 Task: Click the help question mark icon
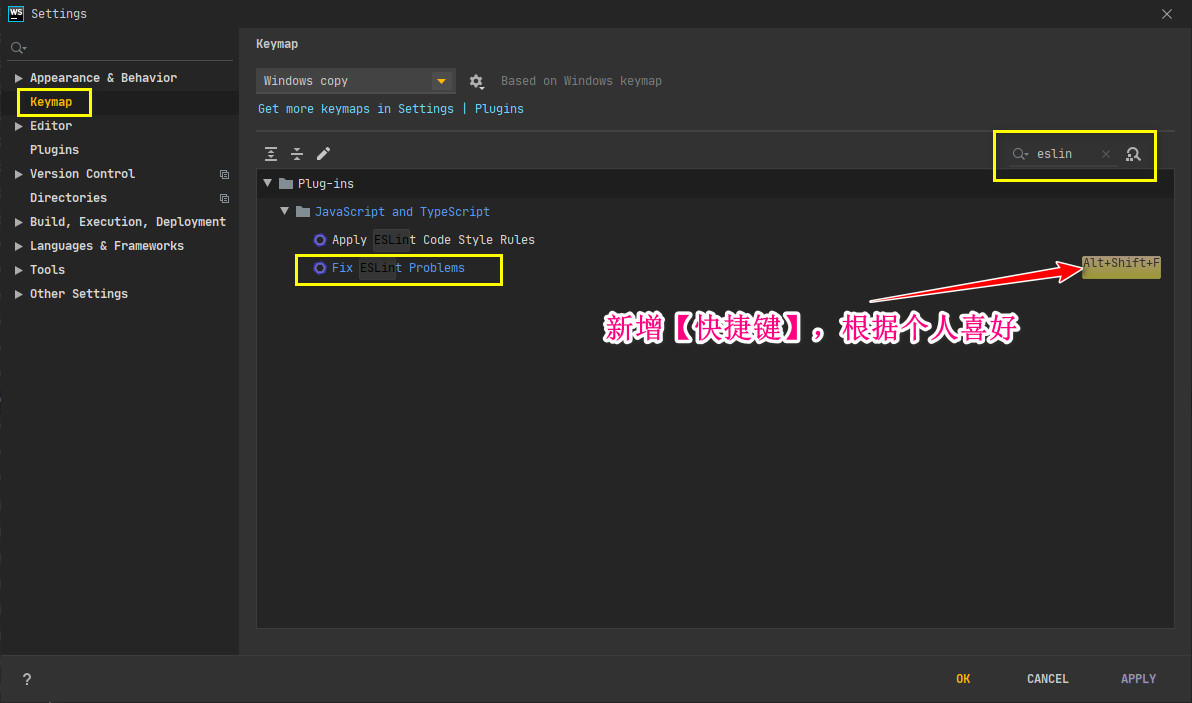pyautogui.click(x=27, y=679)
